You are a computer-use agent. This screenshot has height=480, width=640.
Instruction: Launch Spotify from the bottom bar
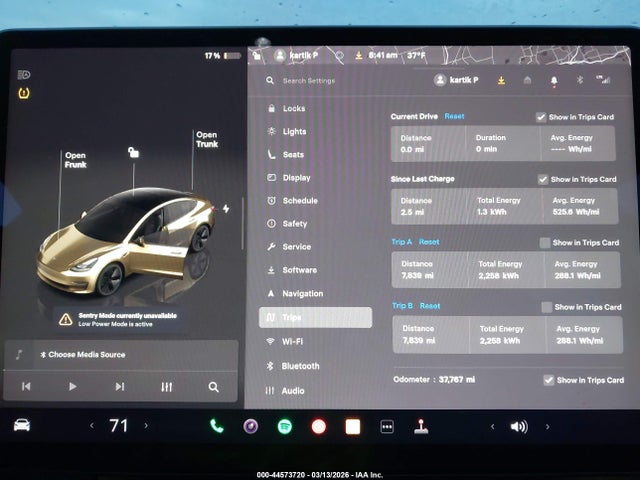pyautogui.click(x=285, y=427)
